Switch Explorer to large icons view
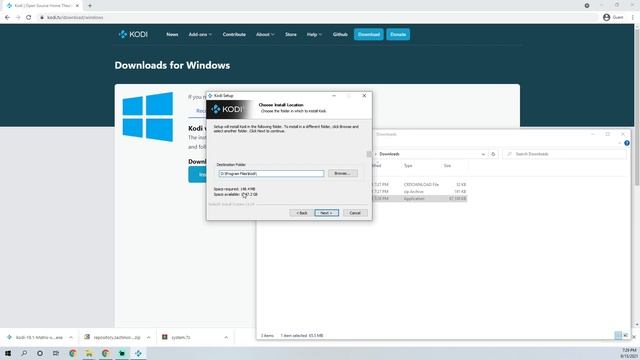Viewport: 640px width, 360px height. (x=625, y=336)
